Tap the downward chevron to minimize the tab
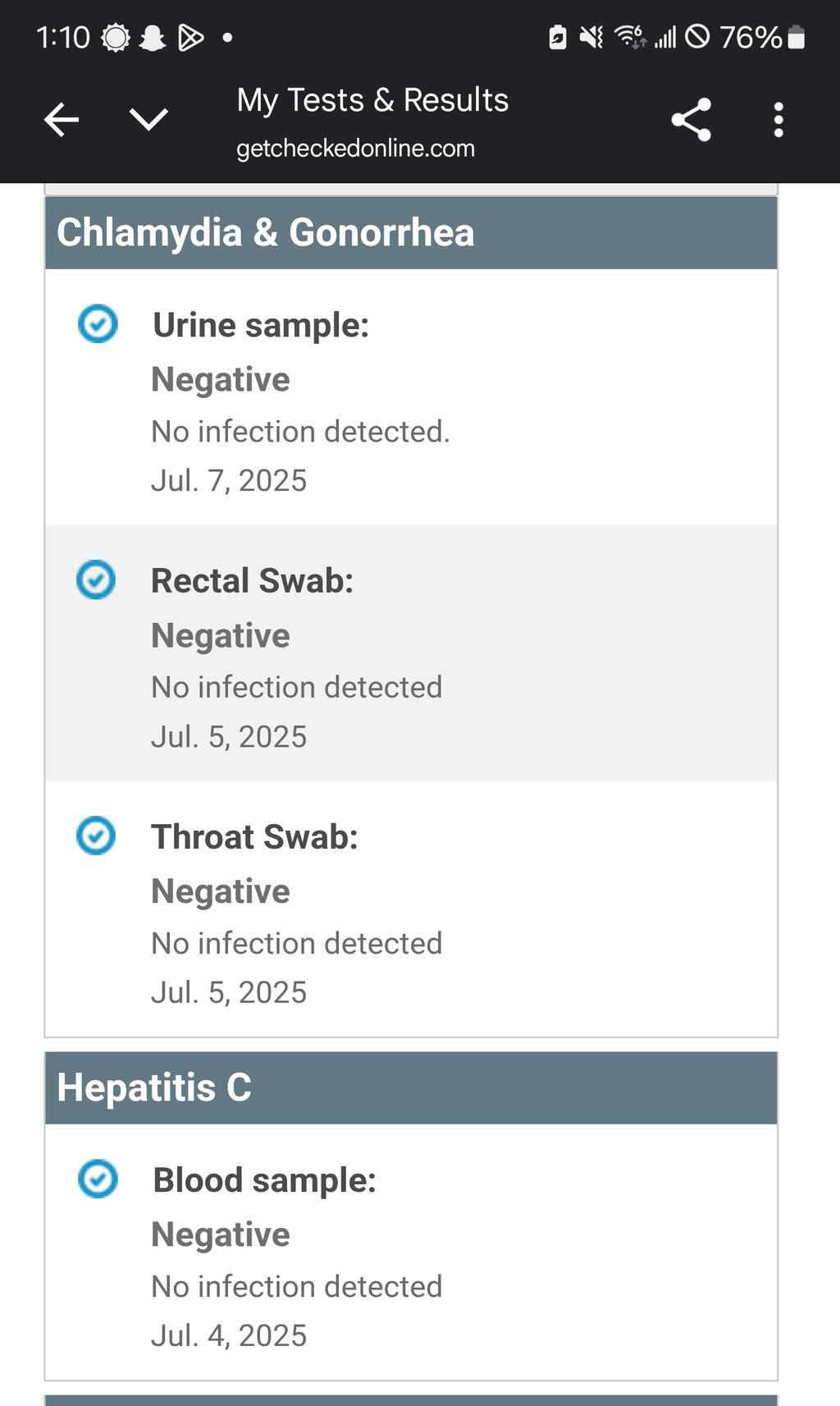 (x=148, y=120)
